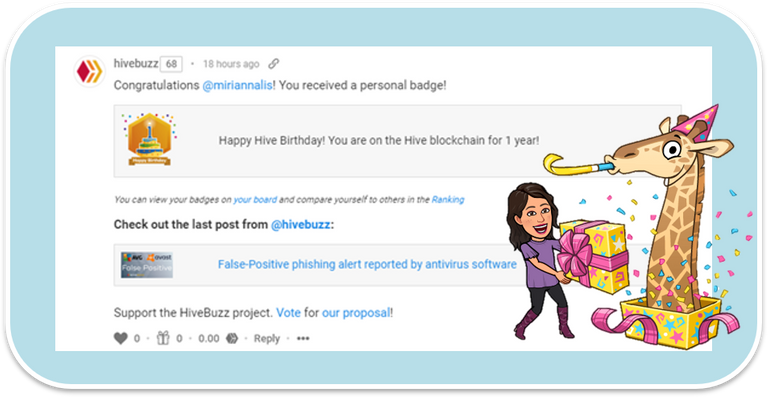
Task: Click the Vote link
Action: coord(288,312)
